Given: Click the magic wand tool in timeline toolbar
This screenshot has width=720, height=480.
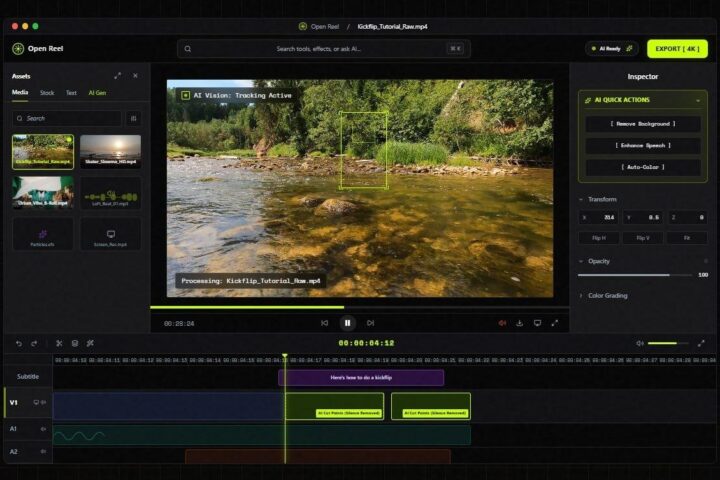Looking at the screenshot, I should point(90,343).
